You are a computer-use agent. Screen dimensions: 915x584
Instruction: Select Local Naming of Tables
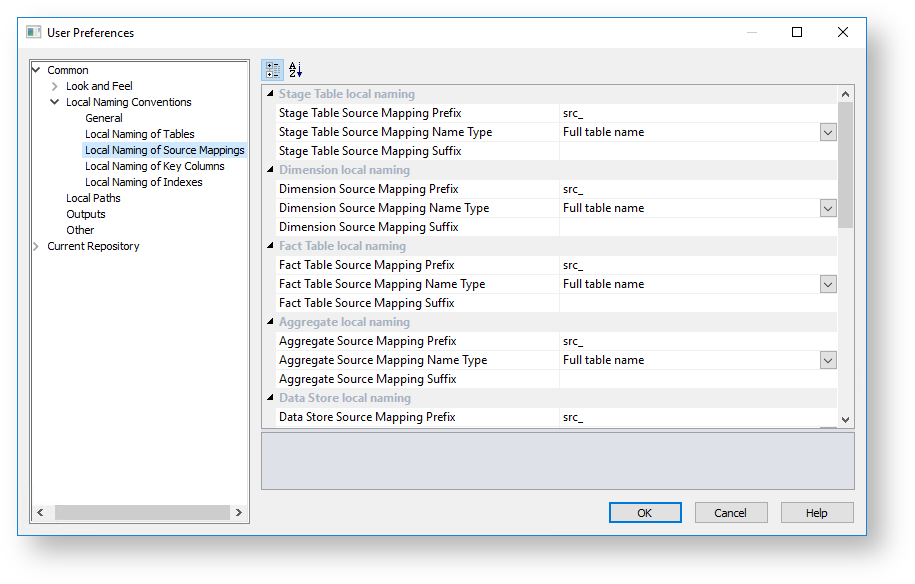click(x=139, y=134)
